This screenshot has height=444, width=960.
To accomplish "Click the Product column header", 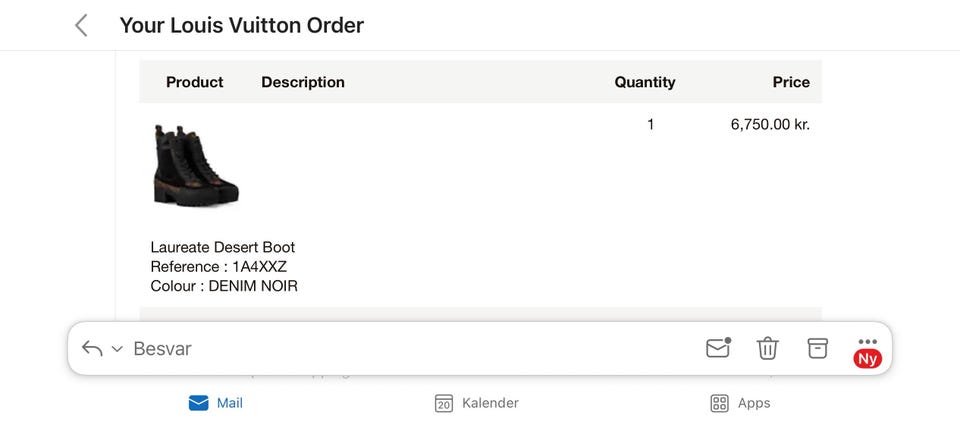I will (195, 82).
